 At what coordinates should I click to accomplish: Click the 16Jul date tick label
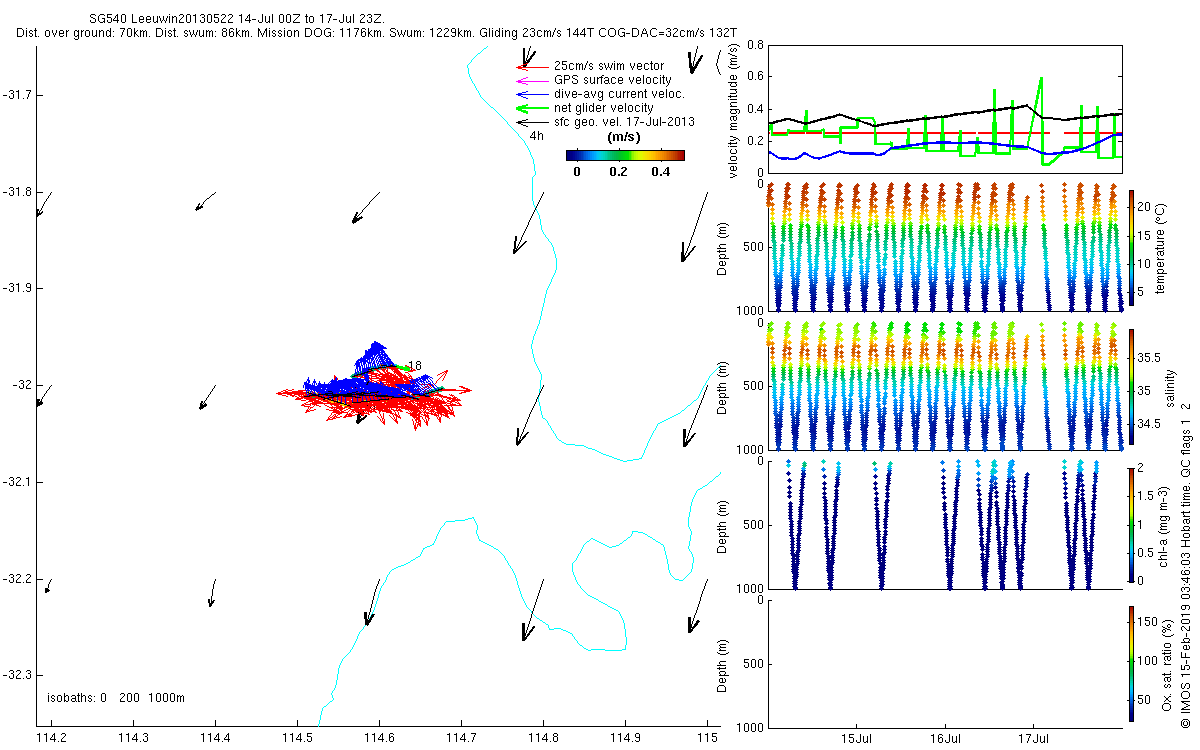946,740
